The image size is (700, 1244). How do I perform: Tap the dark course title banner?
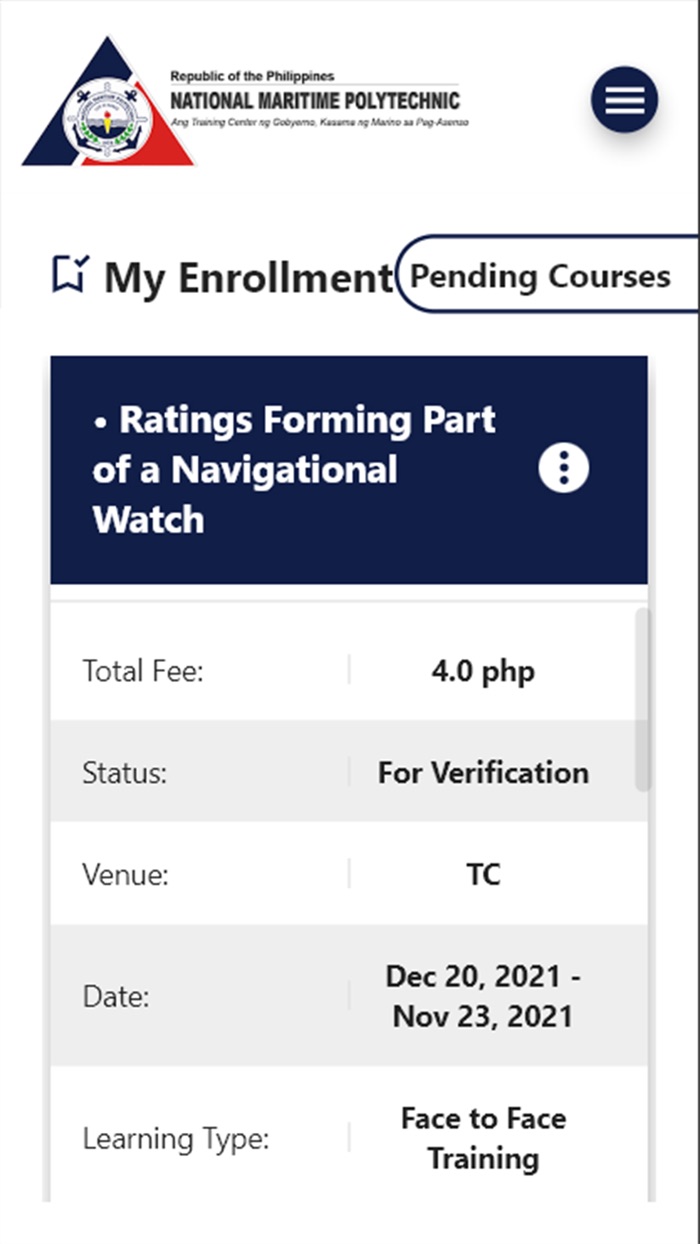[300, 470]
